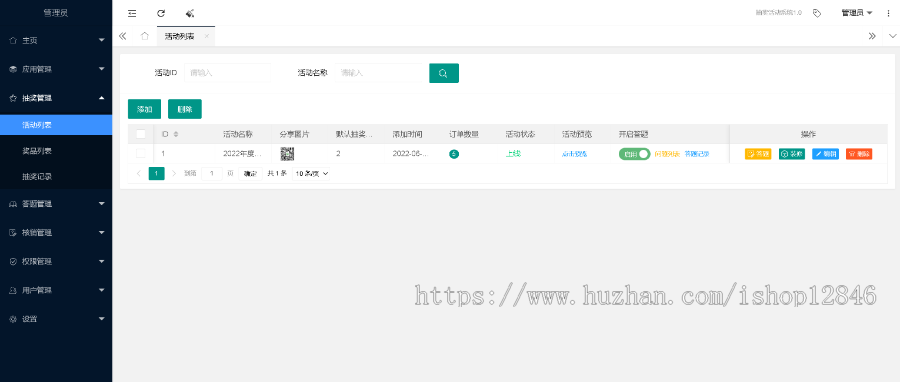Open the tab options dropdown chevron

(x=893, y=36)
